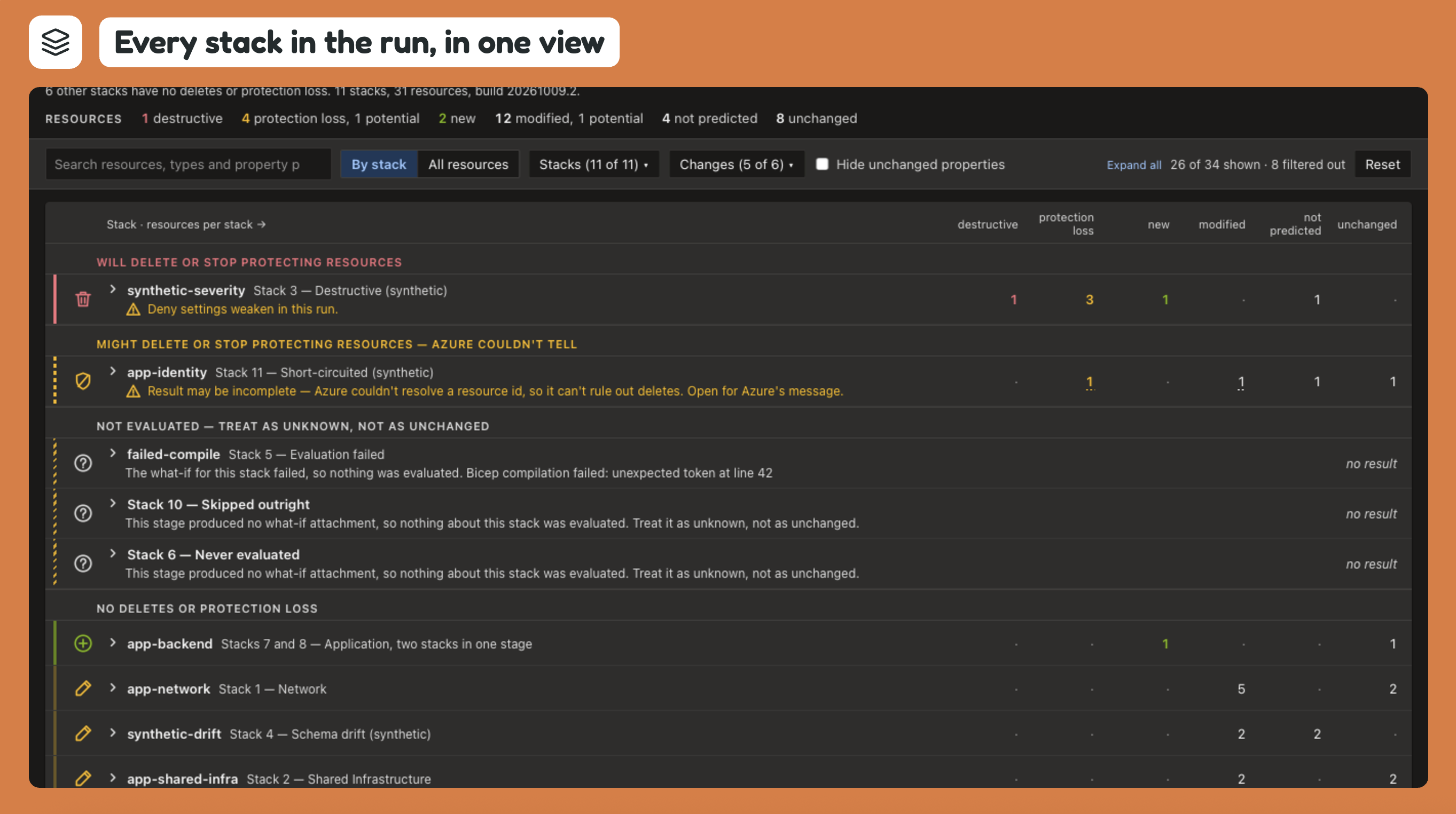The height and width of the screenshot is (814, 1456).
Task: Expand Stack 10 Skipped outright row
Action: pyautogui.click(x=113, y=504)
